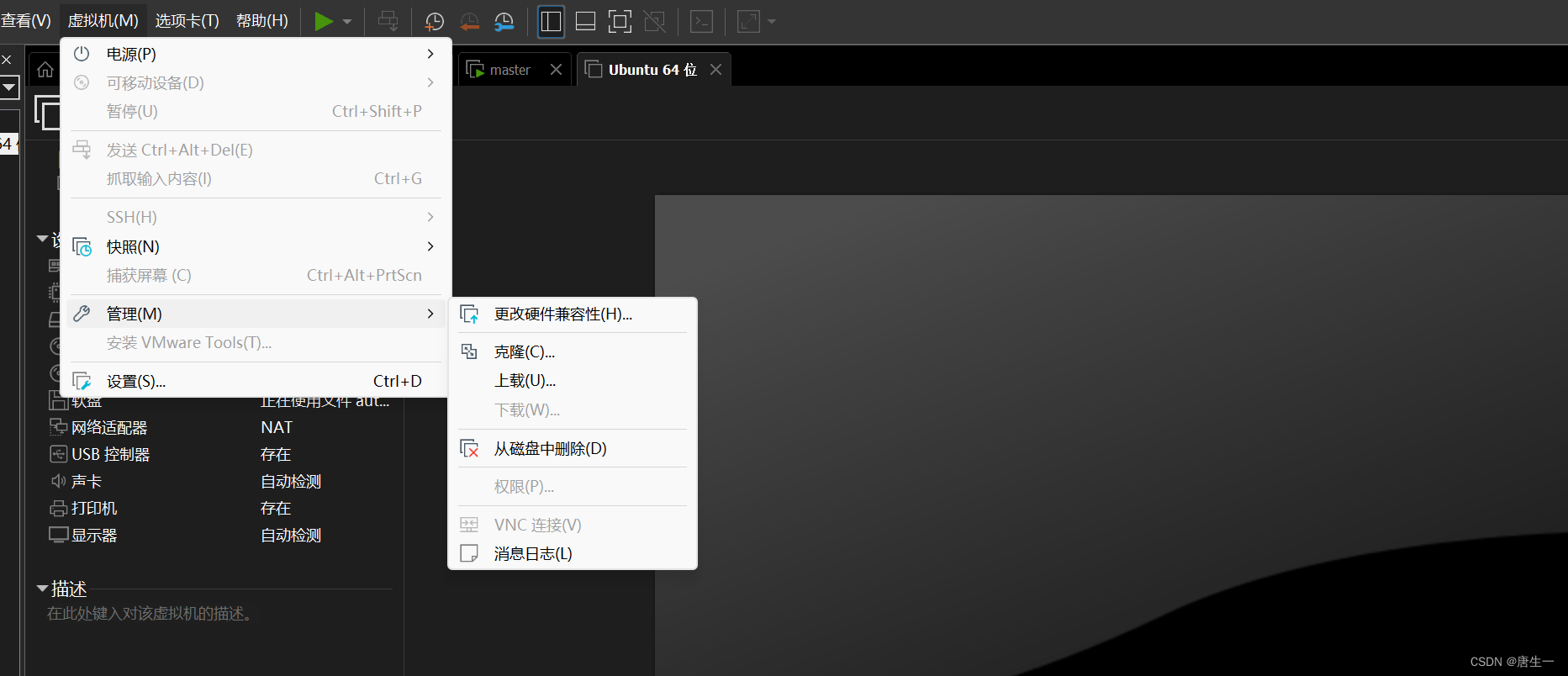Select 显示器 device row
The image size is (1568, 676).
point(220,535)
